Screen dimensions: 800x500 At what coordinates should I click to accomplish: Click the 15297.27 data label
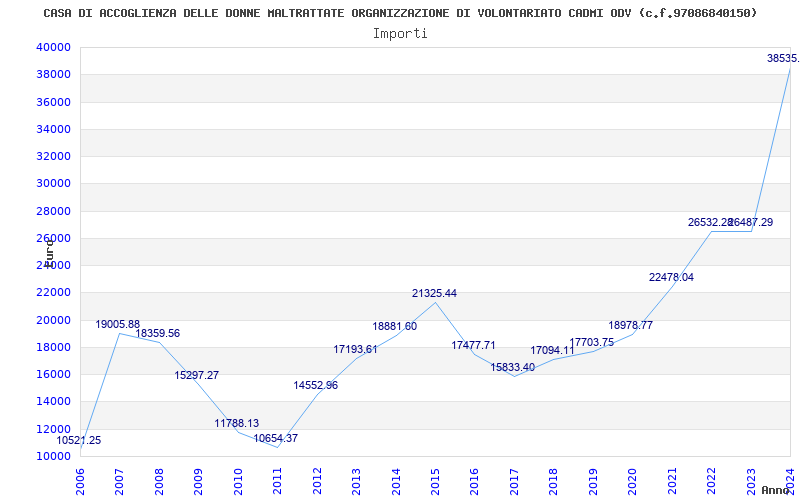[196, 376]
